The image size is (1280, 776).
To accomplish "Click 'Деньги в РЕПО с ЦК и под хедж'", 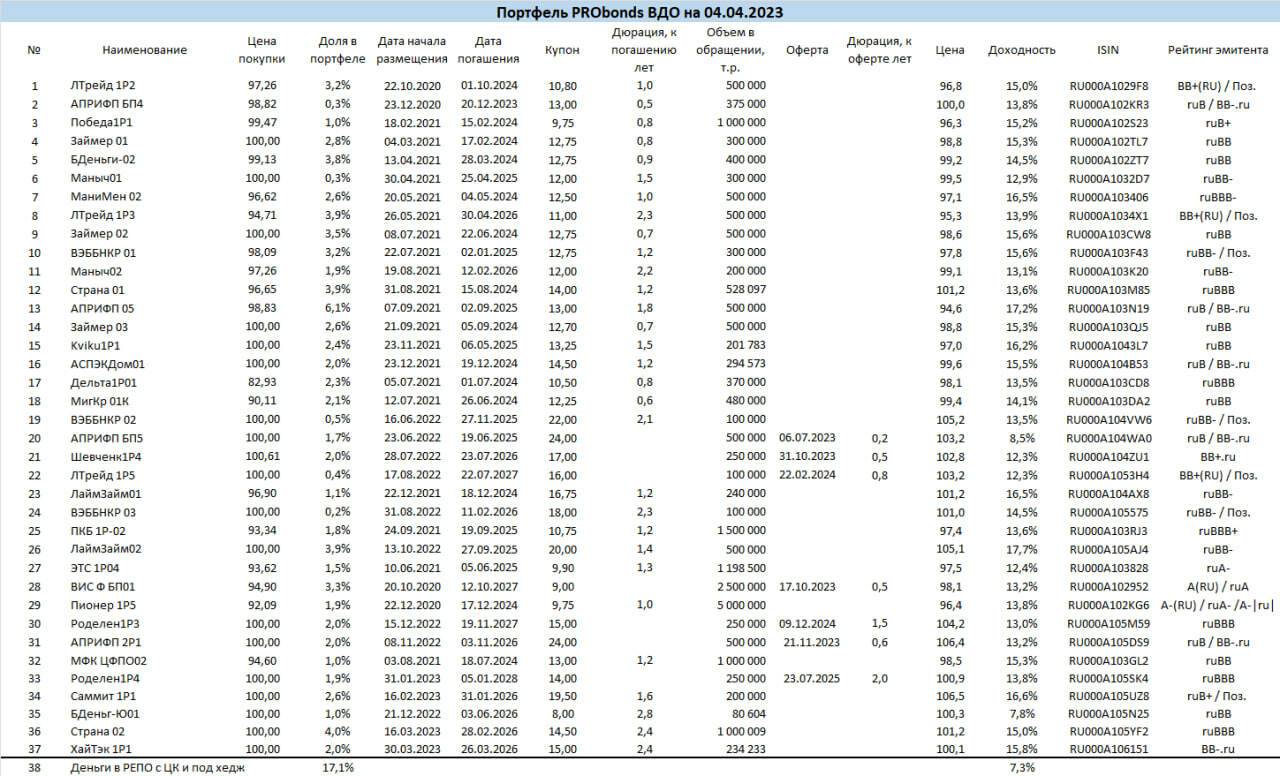I will [x=156, y=767].
